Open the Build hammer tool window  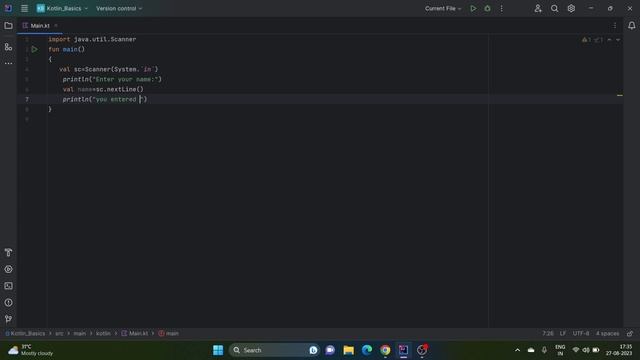pyautogui.click(x=8, y=252)
